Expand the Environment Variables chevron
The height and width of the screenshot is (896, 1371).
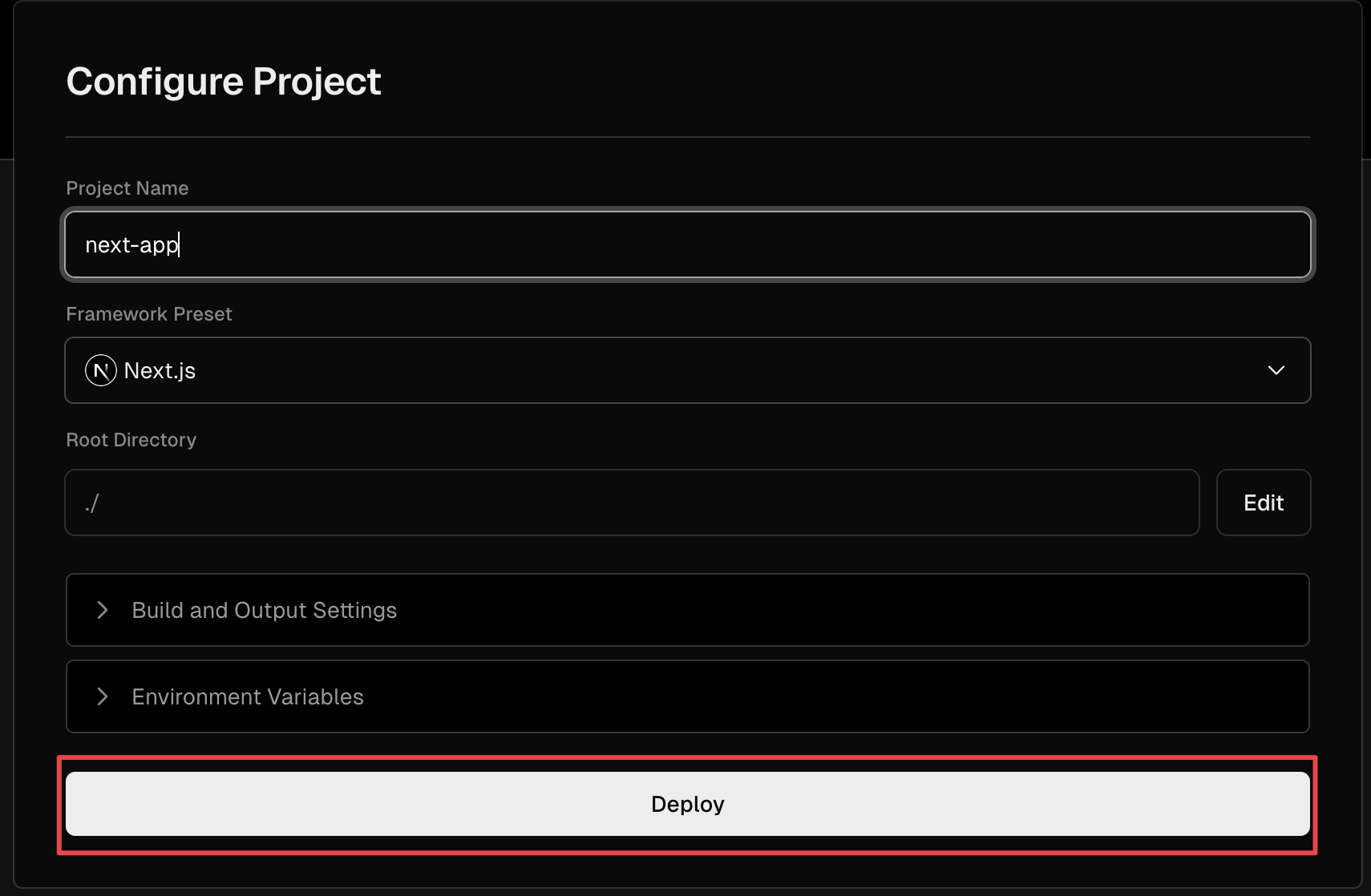point(103,696)
